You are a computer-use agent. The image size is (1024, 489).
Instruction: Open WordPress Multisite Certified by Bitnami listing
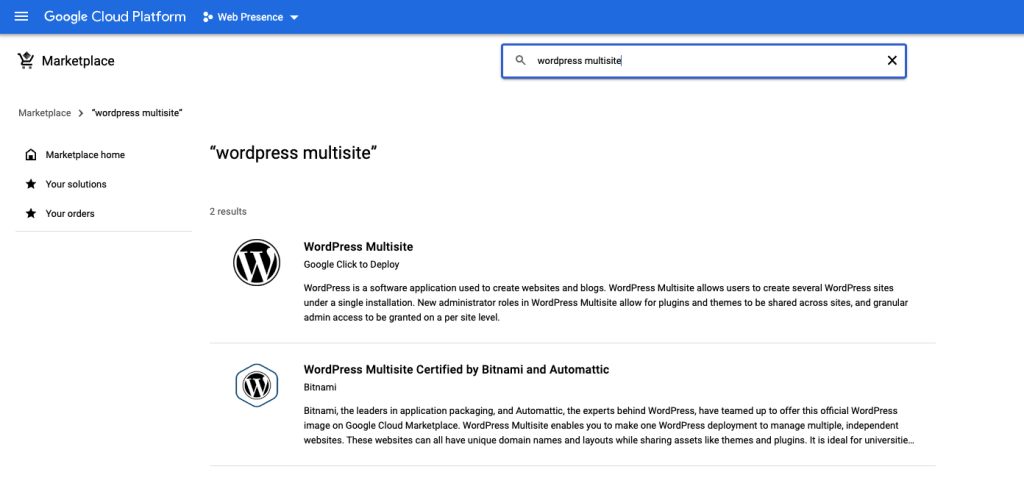click(x=456, y=370)
